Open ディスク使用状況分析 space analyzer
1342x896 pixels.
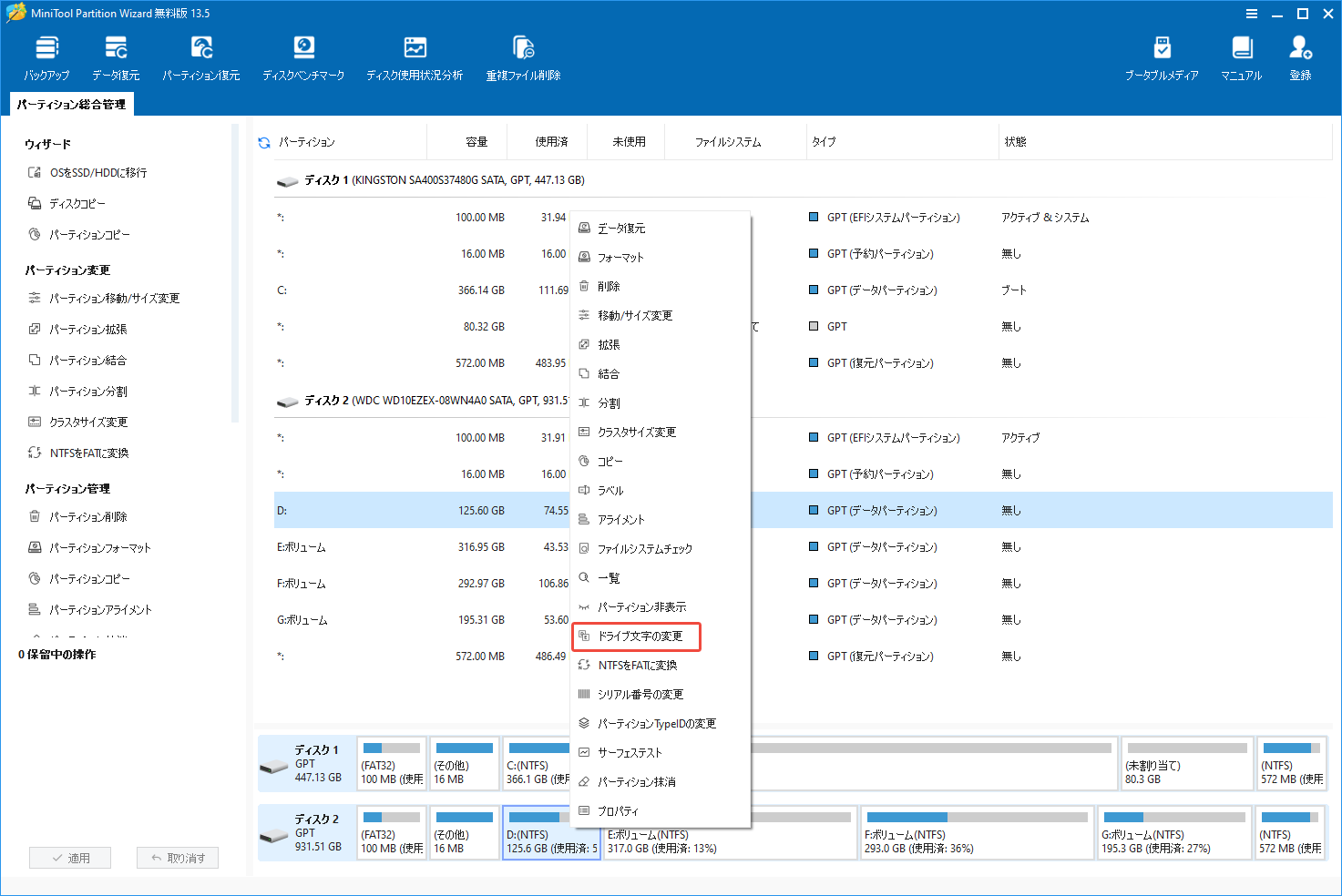pyautogui.click(x=415, y=56)
